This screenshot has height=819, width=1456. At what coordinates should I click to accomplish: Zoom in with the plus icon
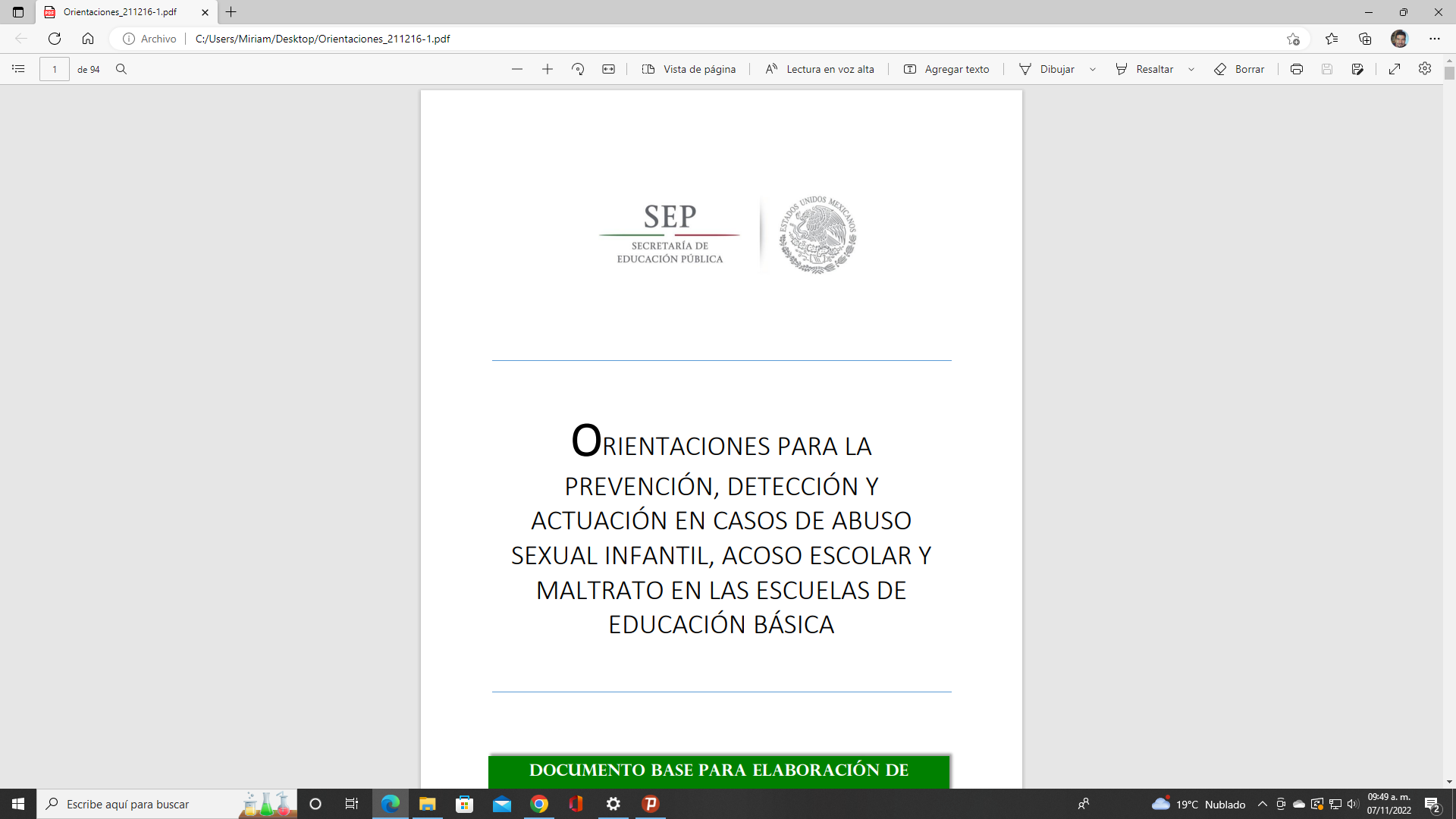point(548,69)
